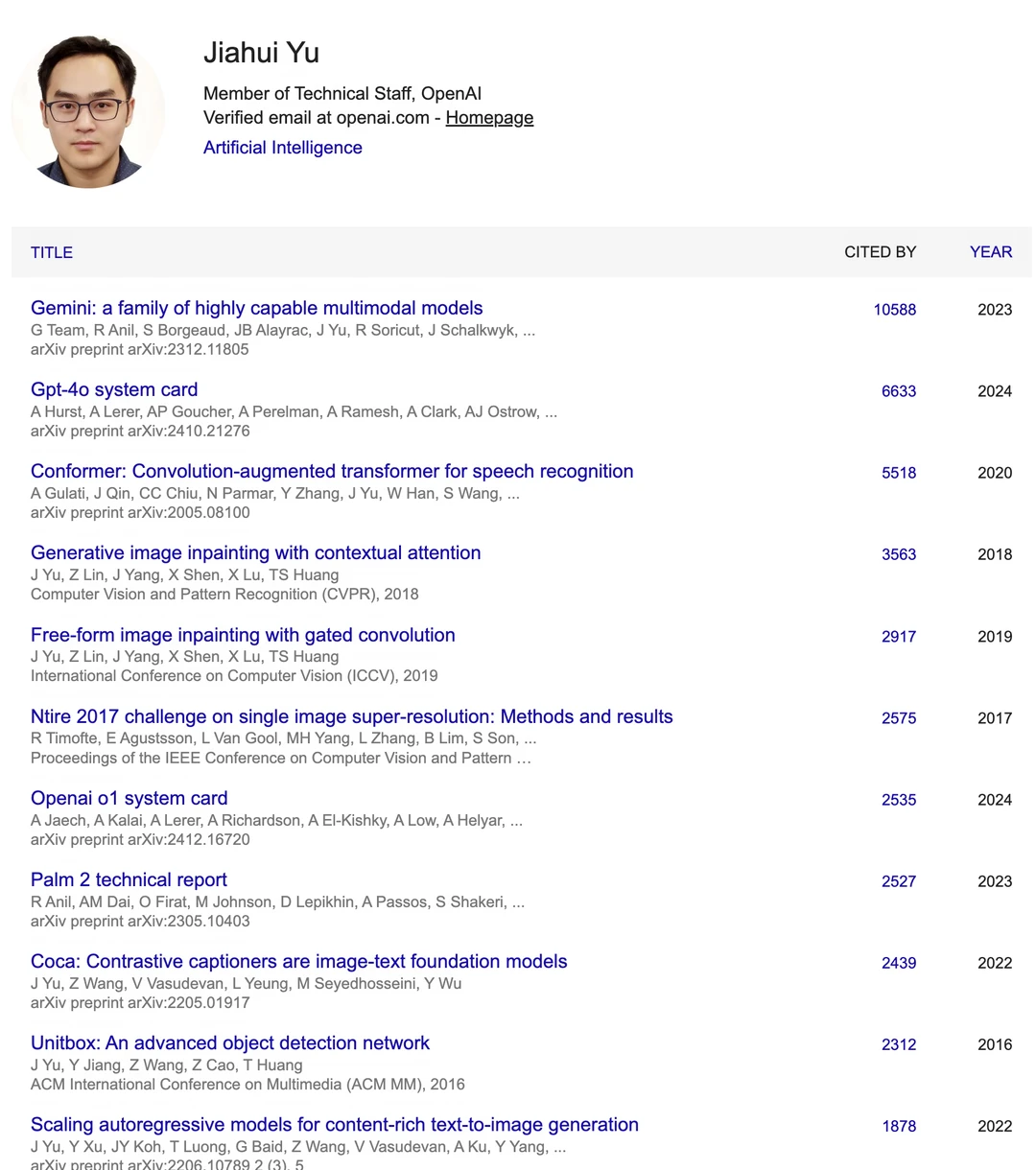Open the Openai o1 system card paper
The height and width of the screenshot is (1170, 1036).
point(129,798)
